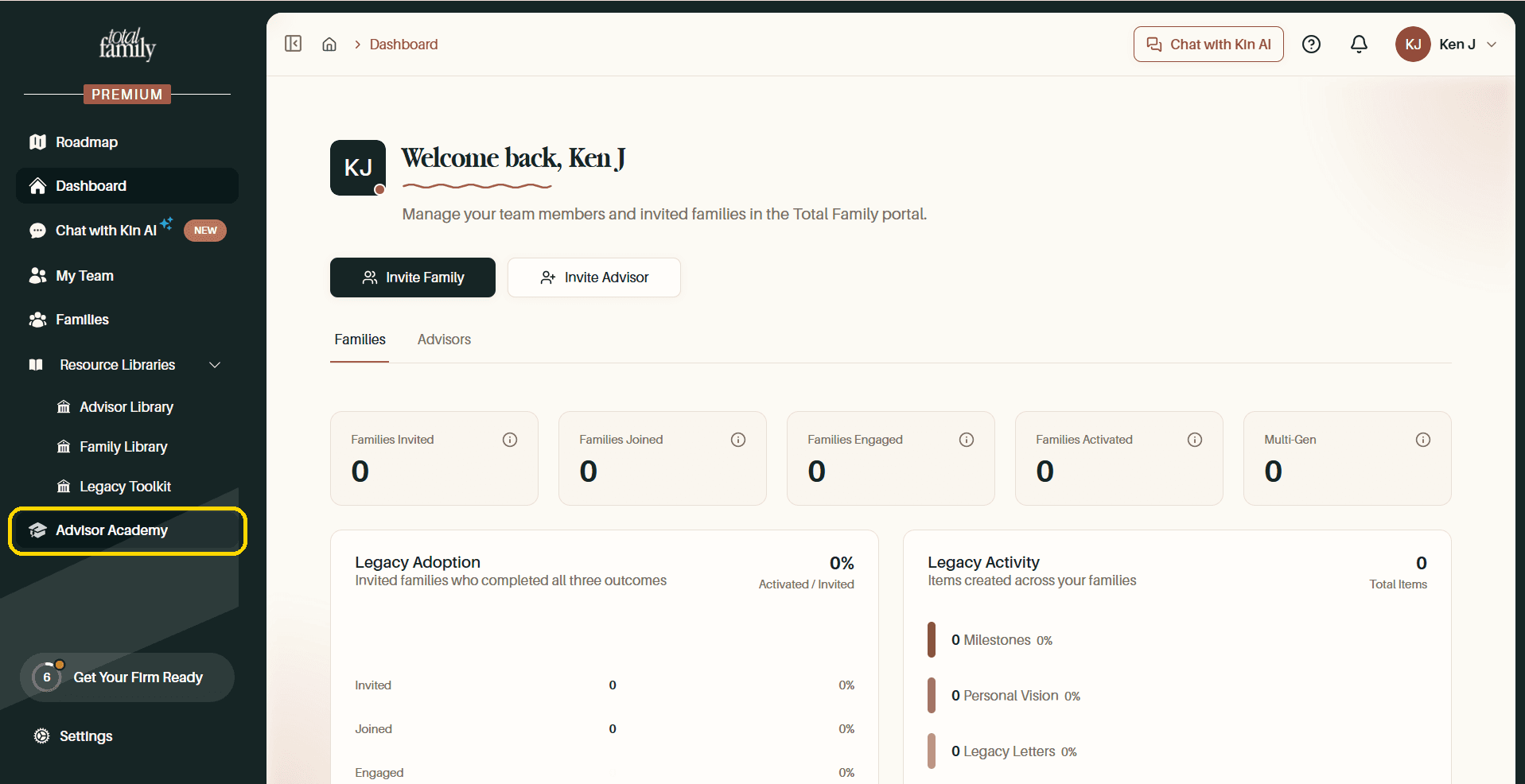Click the Legacy Letters color bar
Image resolution: width=1525 pixels, height=784 pixels.
pyautogui.click(x=932, y=751)
